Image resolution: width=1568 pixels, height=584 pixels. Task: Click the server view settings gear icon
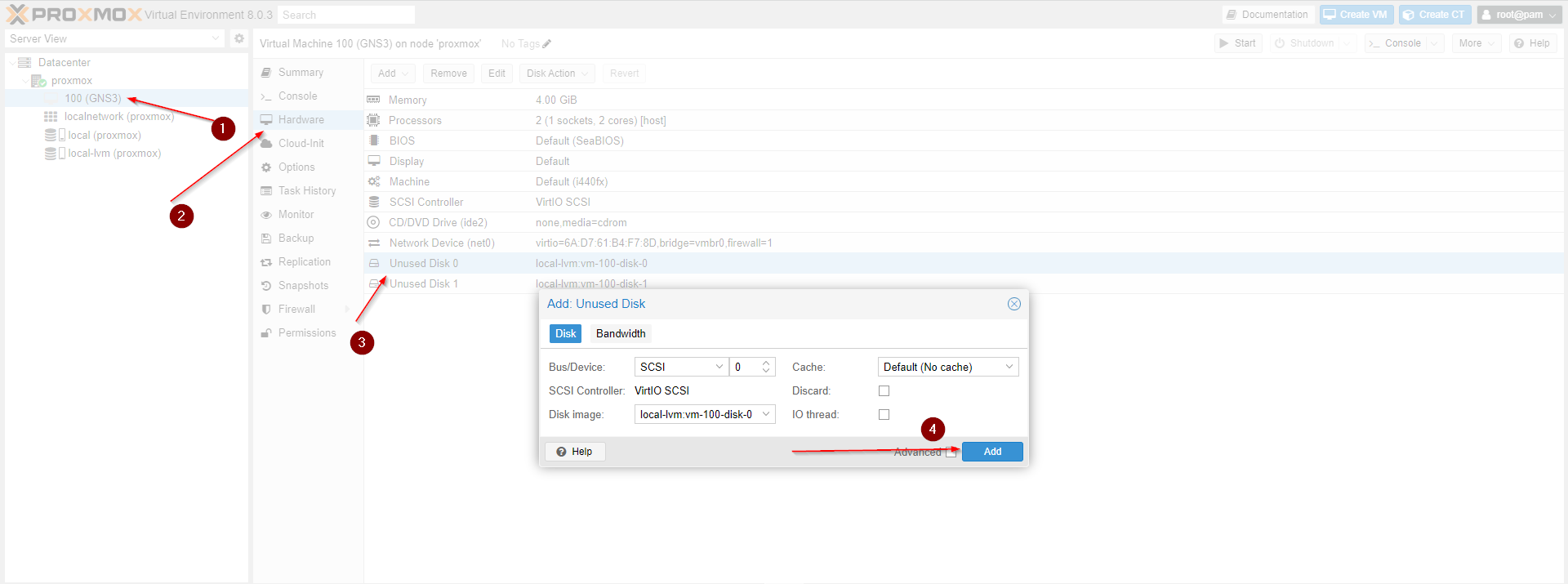(x=238, y=38)
